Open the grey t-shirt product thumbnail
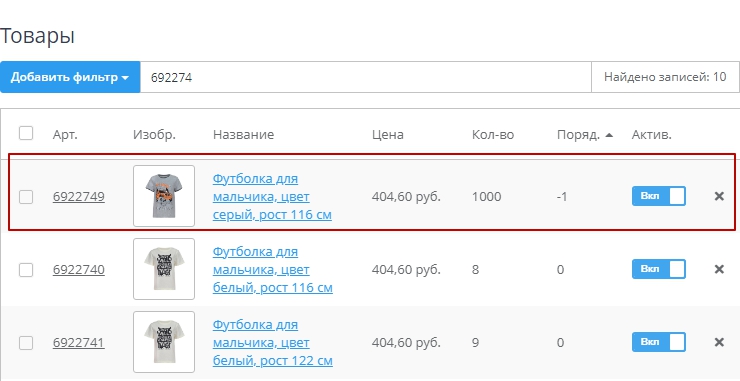This screenshot has height=381, width=740. 164,196
